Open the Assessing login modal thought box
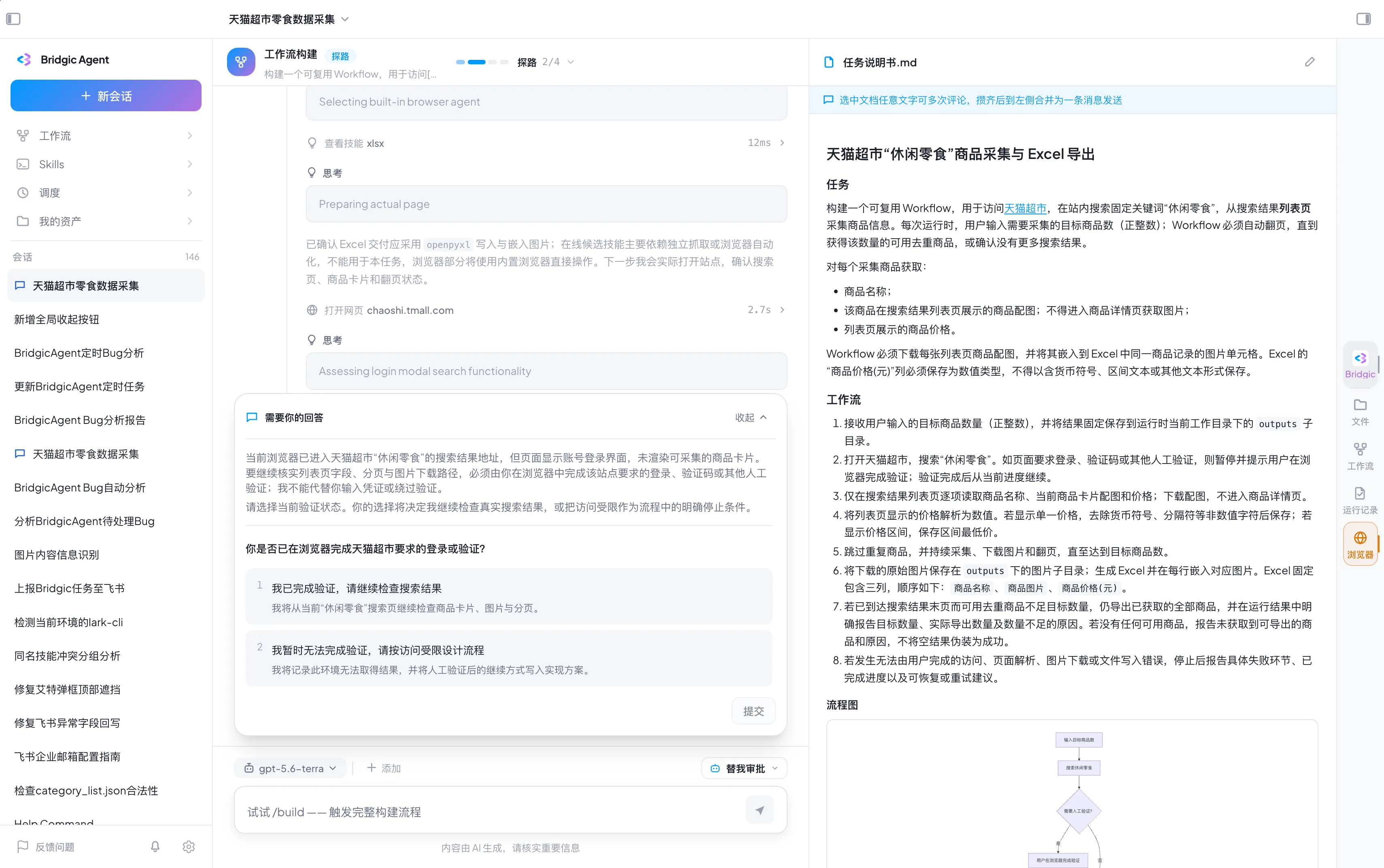 pyautogui.click(x=546, y=371)
